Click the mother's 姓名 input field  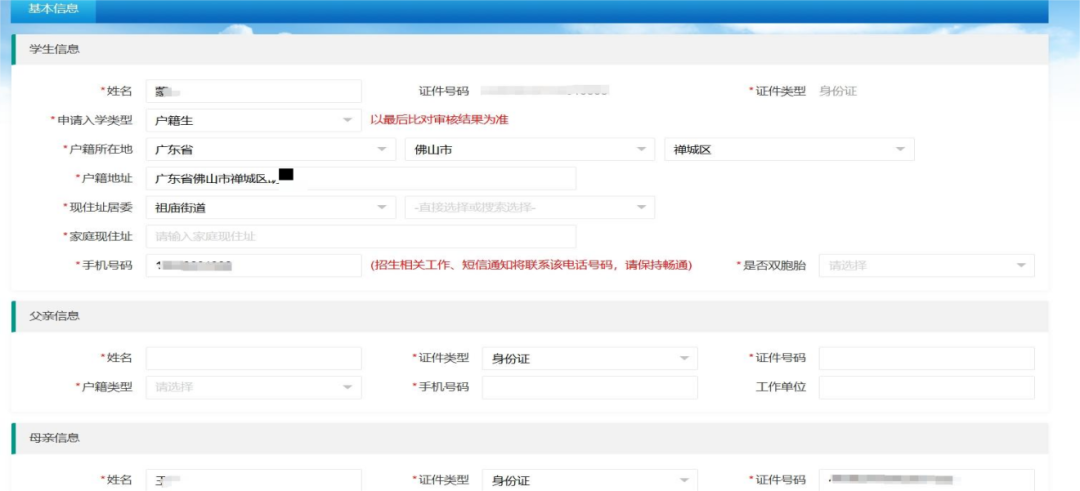253,480
